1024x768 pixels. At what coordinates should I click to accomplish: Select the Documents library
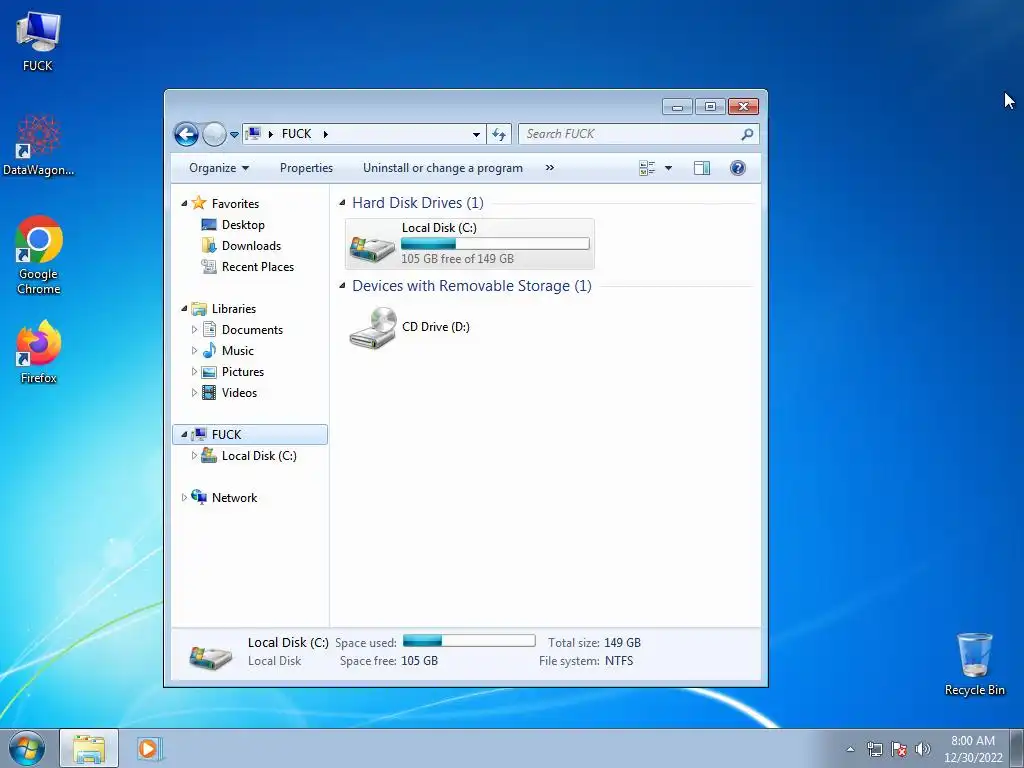252,330
